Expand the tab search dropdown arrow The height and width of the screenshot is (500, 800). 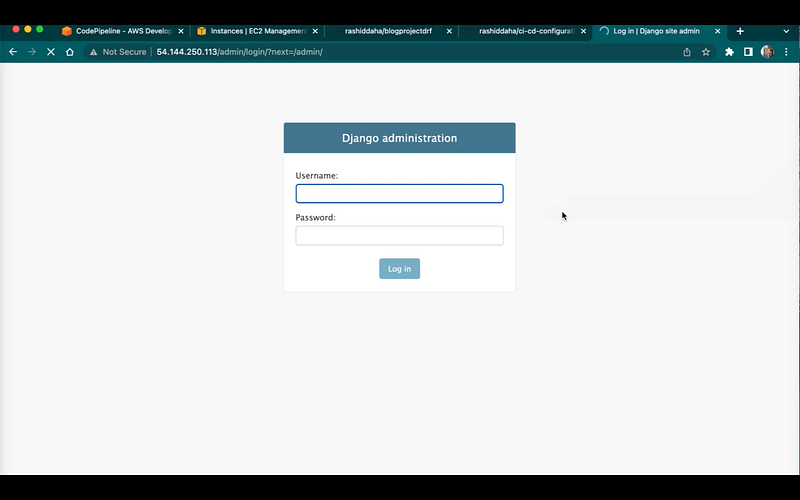[x=786, y=31]
